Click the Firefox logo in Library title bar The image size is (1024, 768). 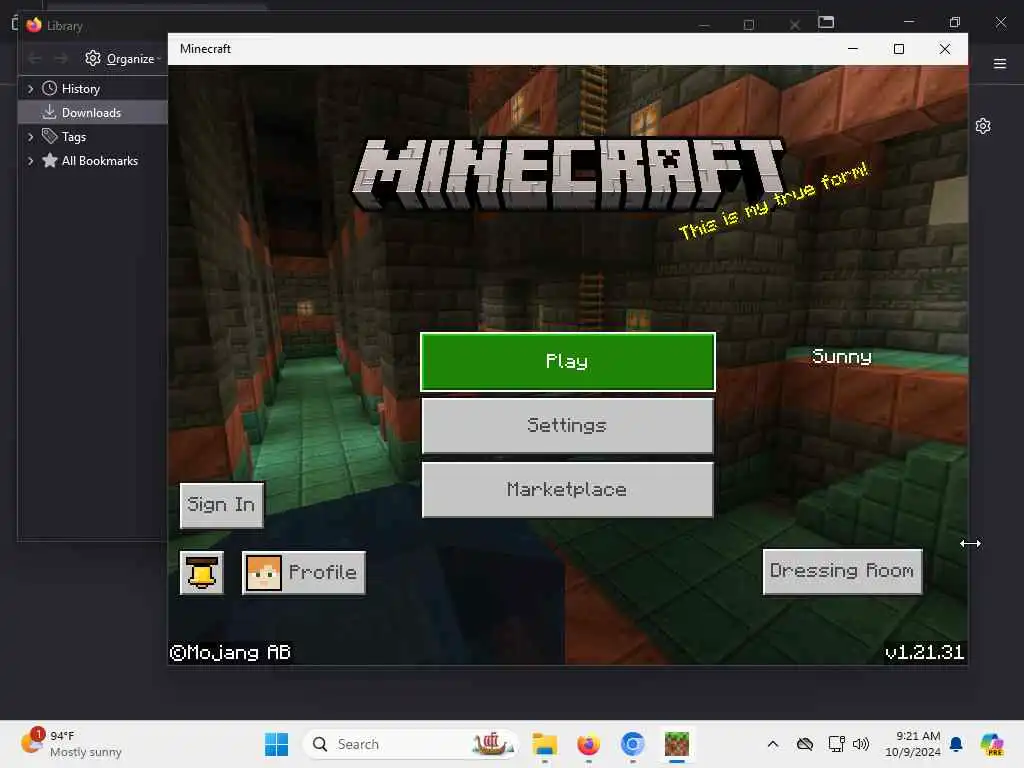coord(34,25)
